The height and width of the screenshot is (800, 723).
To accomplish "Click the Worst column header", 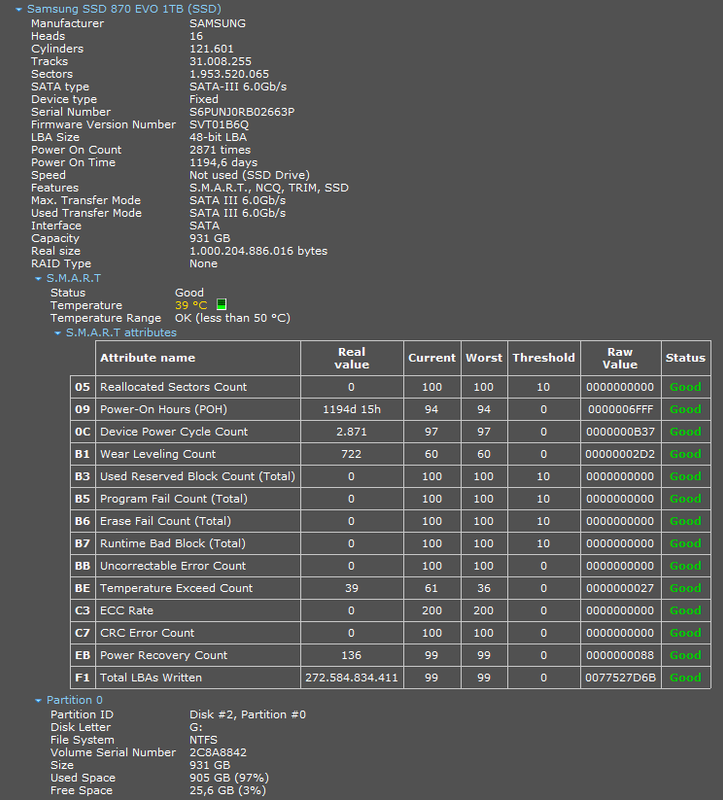I will tap(484, 358).
